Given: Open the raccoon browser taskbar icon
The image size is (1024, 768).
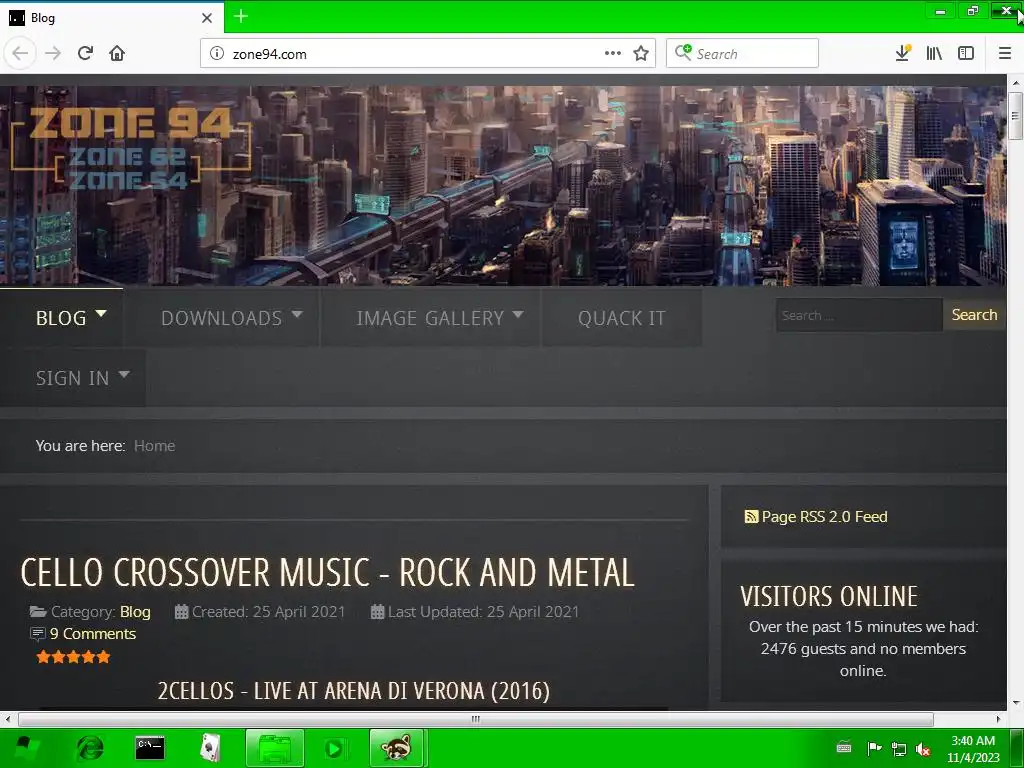Looking at the screenshot, I should click(x=397, y=748).
